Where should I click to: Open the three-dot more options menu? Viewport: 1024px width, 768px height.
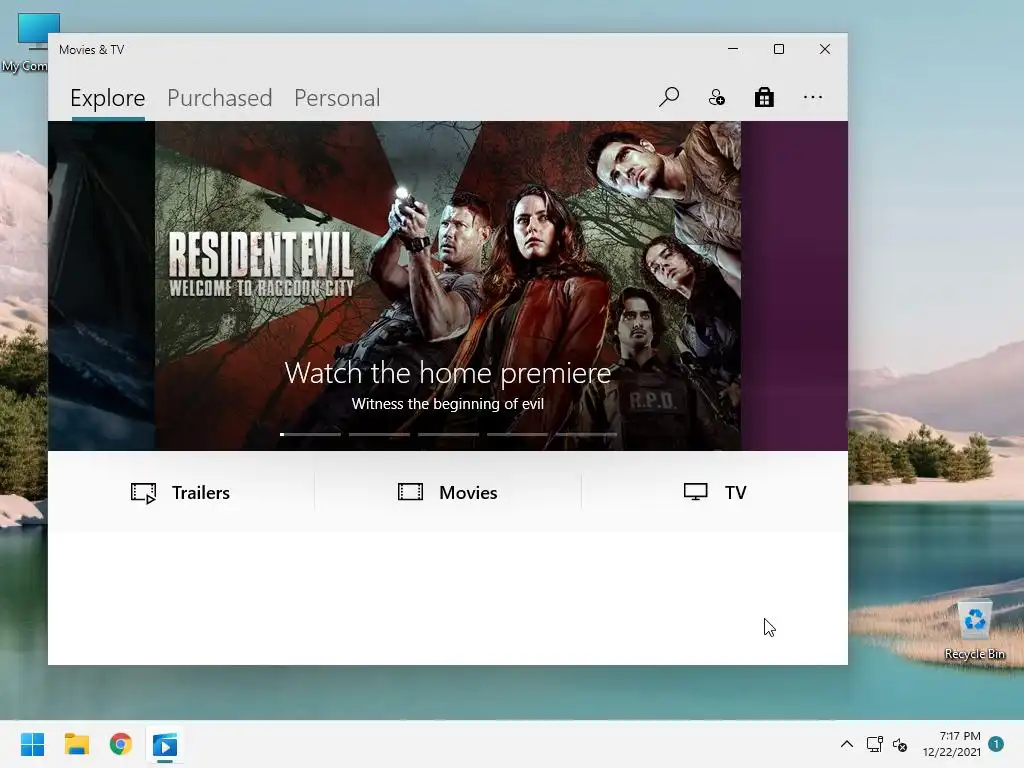[x=812, y=97]
